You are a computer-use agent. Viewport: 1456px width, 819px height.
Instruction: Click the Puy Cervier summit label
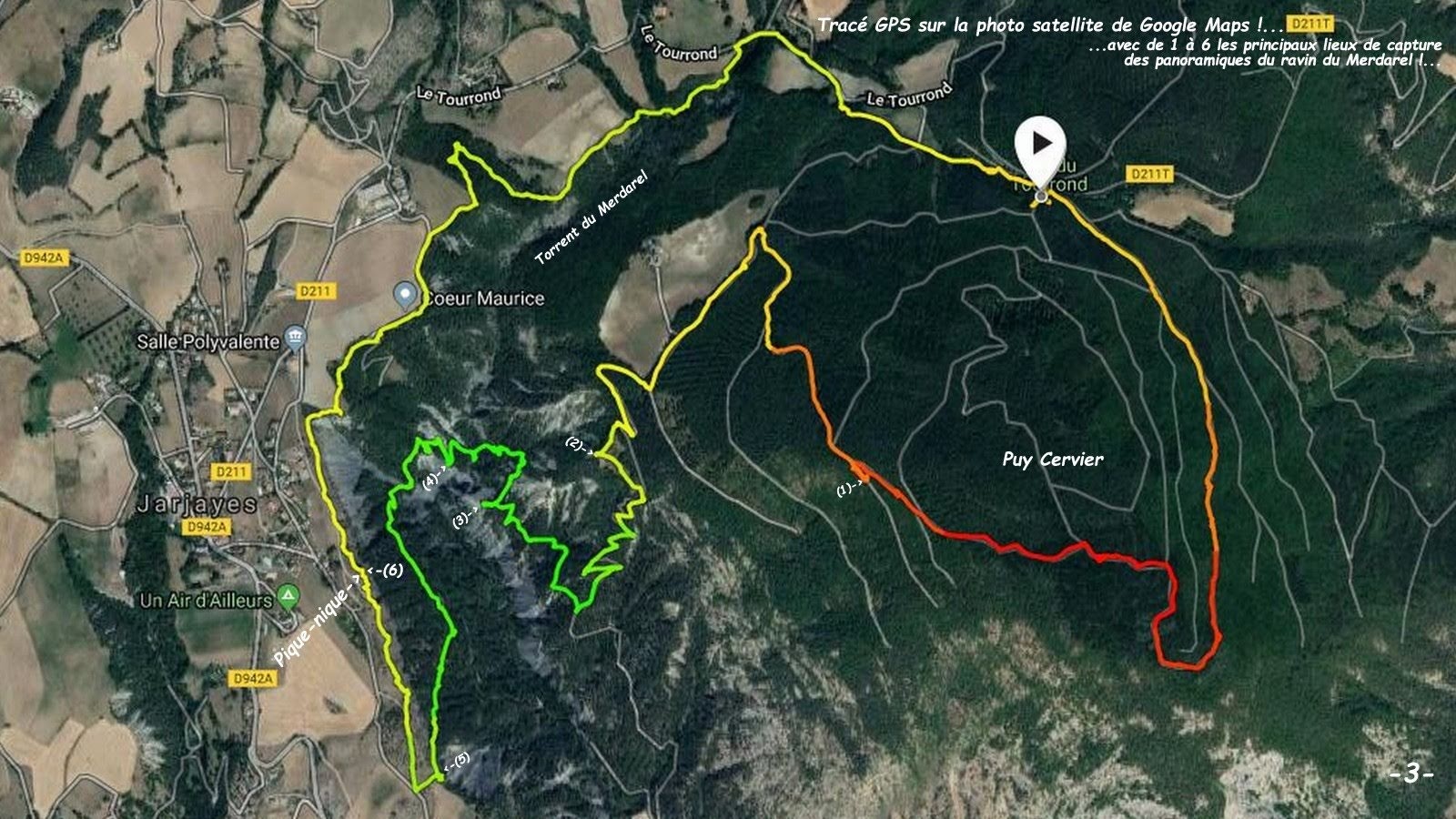click(x=1053, y=460)
